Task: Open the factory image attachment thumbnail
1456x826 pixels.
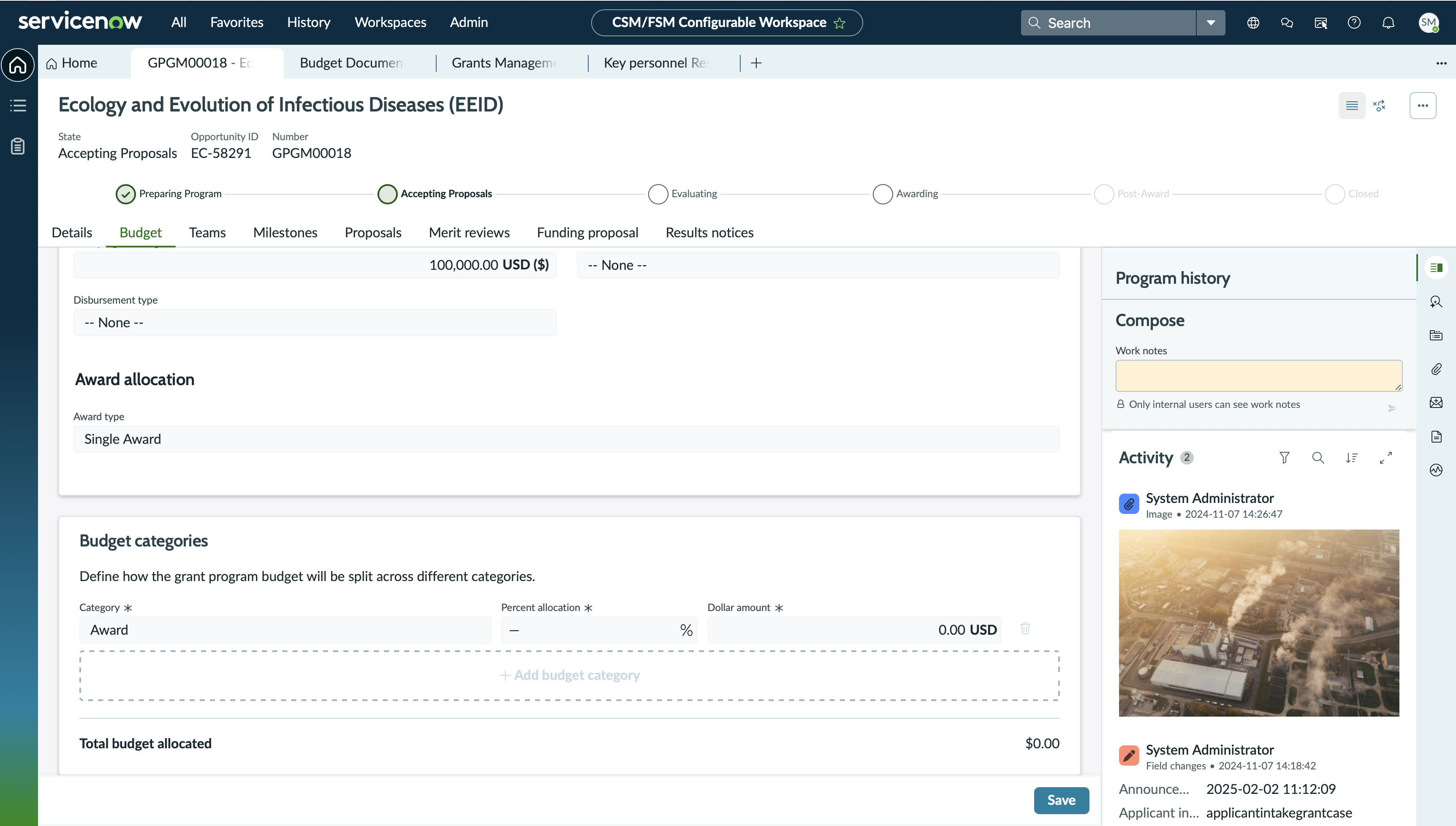Action: point(1259,623)
